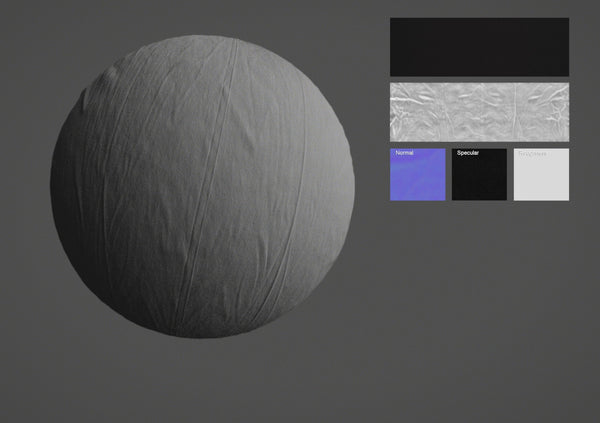This screenshot has width=600, height=423.
Task: Click the middle section of wrinkled strip
Action: coord(479,111)
